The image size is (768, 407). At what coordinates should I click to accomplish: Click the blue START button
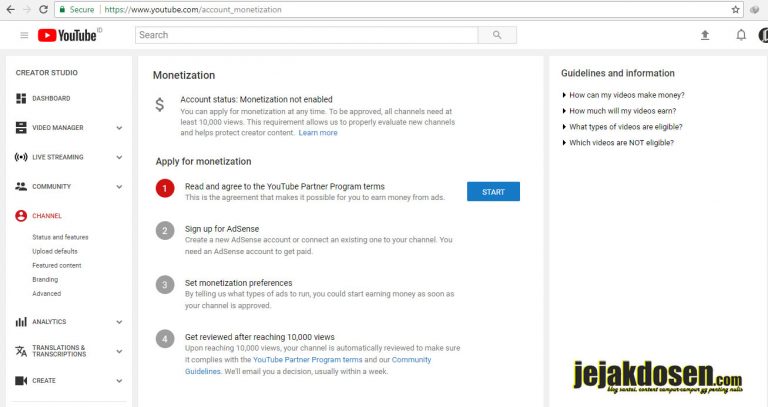point(493,192)
